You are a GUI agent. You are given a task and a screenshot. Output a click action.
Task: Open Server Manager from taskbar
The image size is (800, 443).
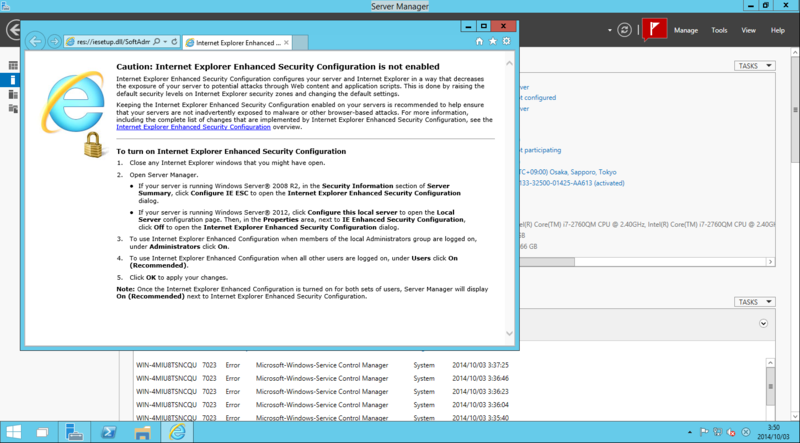(x=74, y=432)
